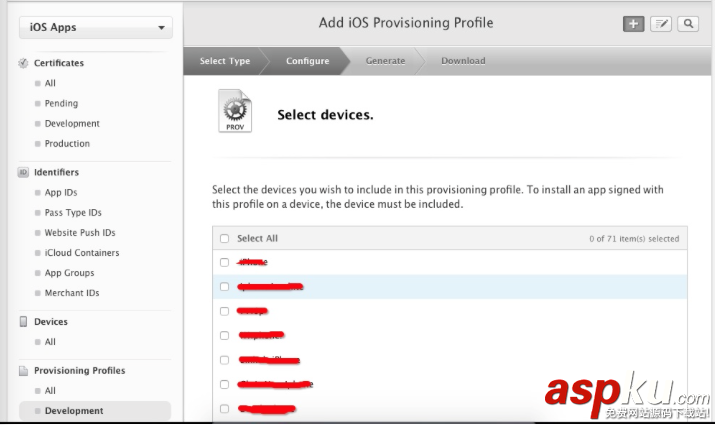Viewport: 715px width, 425px height.
Task: Open Pass Type IDs
Action: [73, 212]
